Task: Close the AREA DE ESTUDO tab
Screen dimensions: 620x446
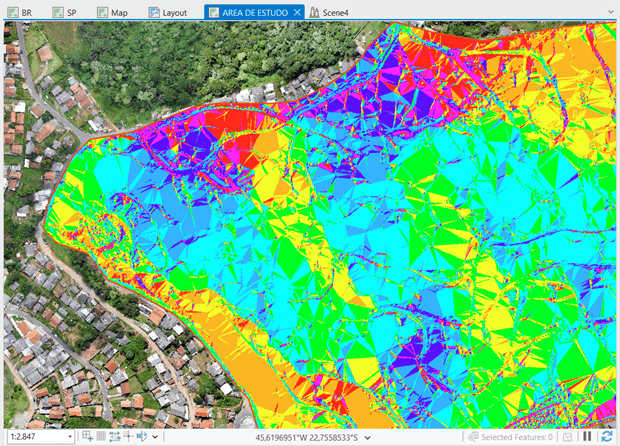Action: 298,13
